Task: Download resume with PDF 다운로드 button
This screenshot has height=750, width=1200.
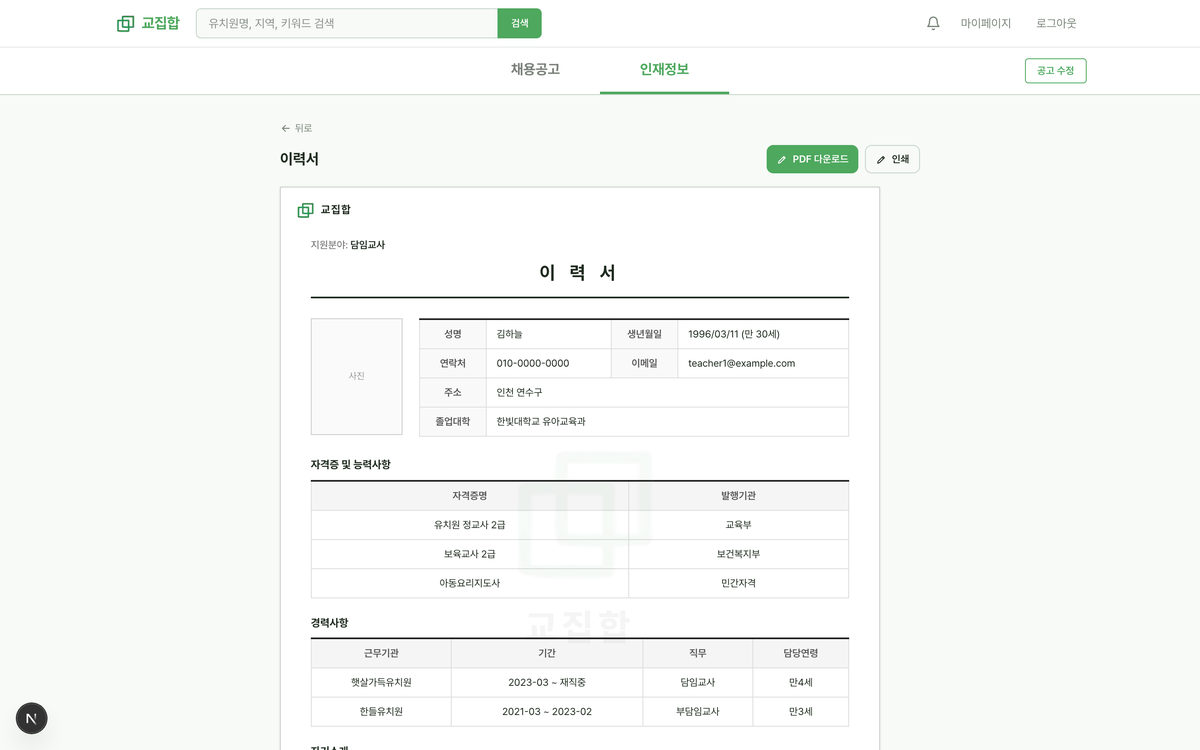Action: point(812,159)
